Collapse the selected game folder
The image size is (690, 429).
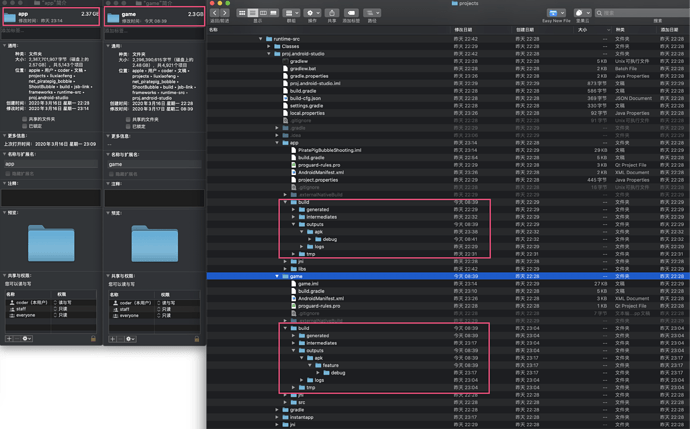(x=277, y=276)
